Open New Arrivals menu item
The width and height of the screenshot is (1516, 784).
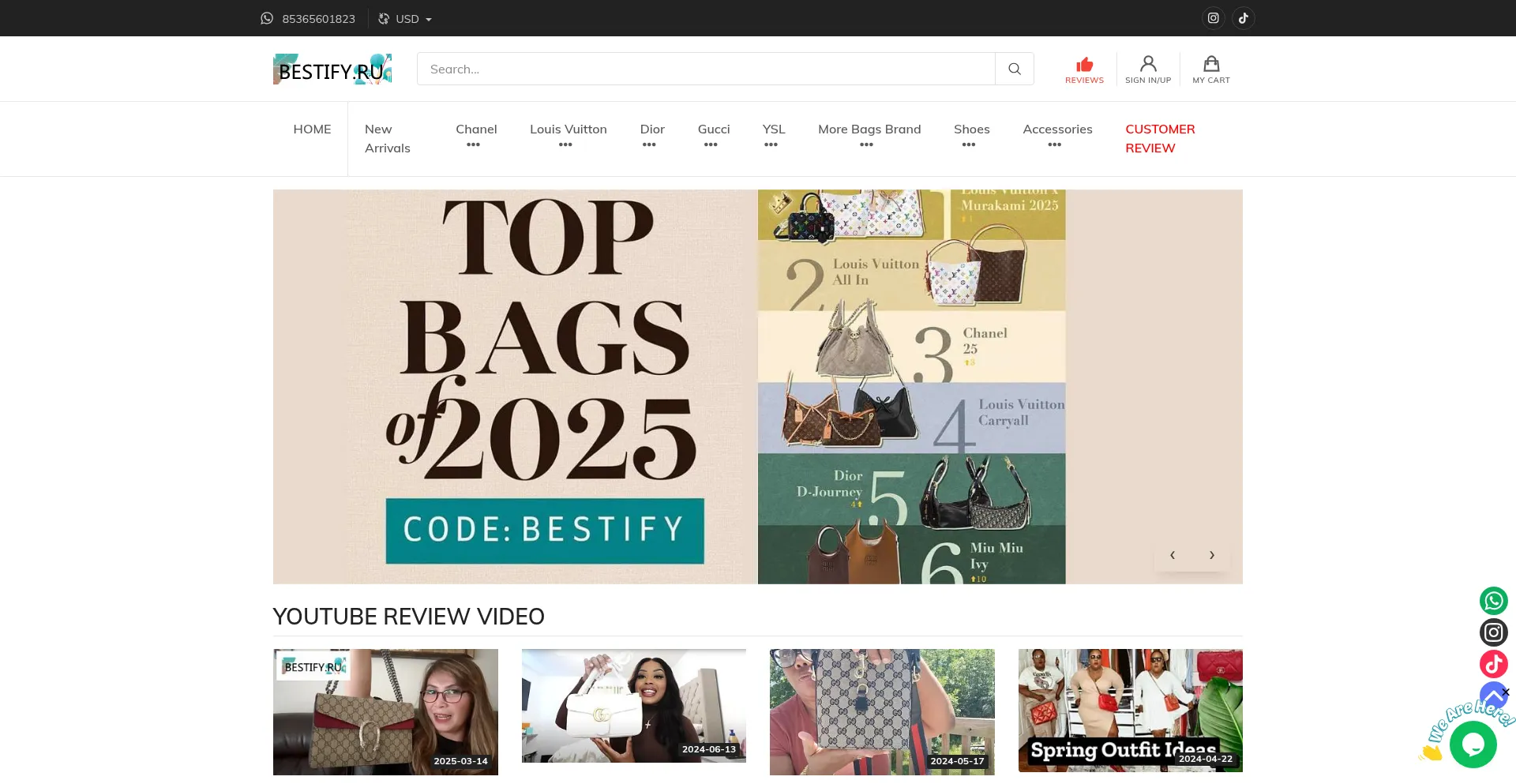388,139
